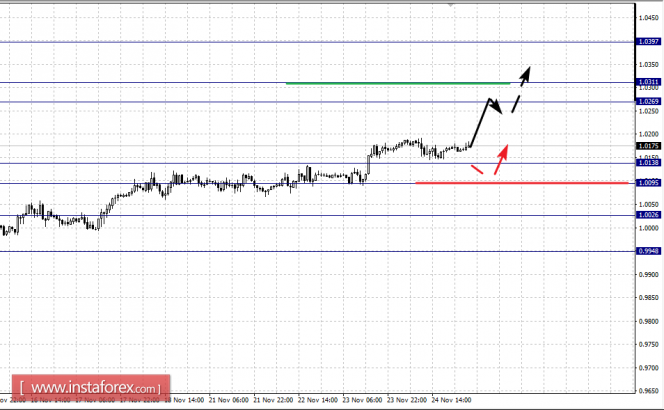Click the 21 Nov 06:00 time label
Viewport: 664px width, 410px height.
click(x=229, y=400)
